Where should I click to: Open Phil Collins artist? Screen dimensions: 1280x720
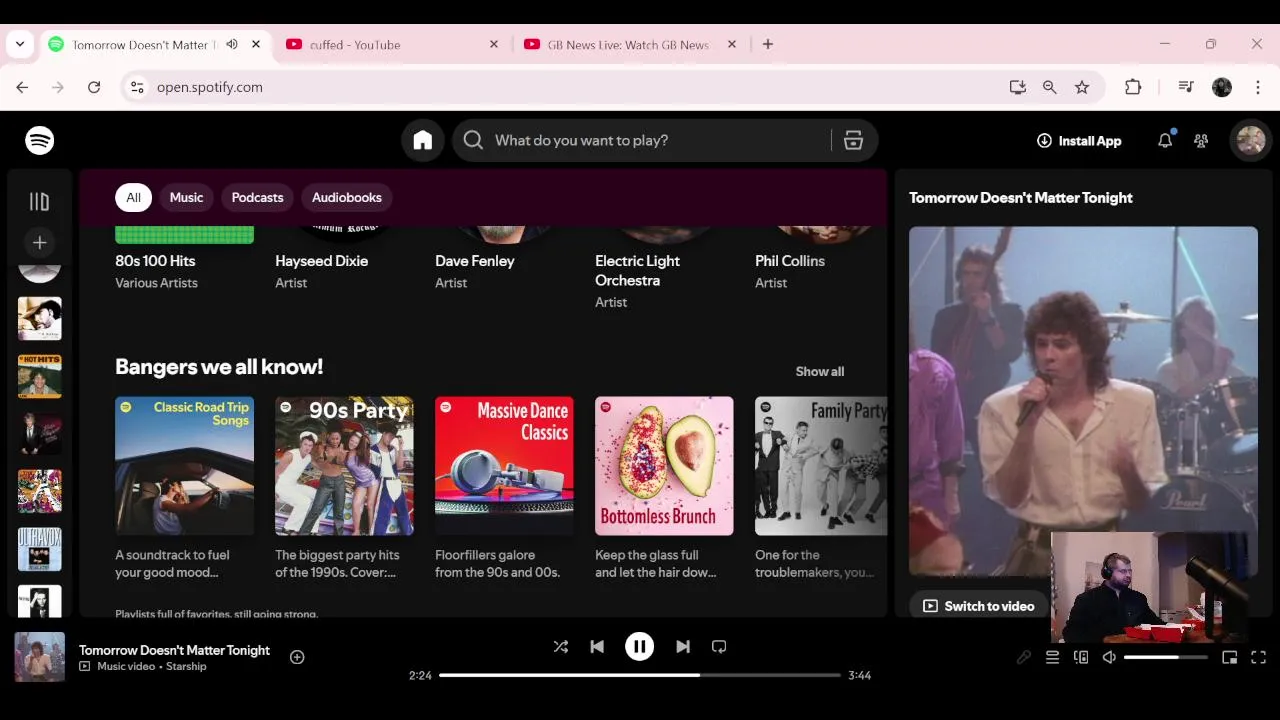(789, 261)
